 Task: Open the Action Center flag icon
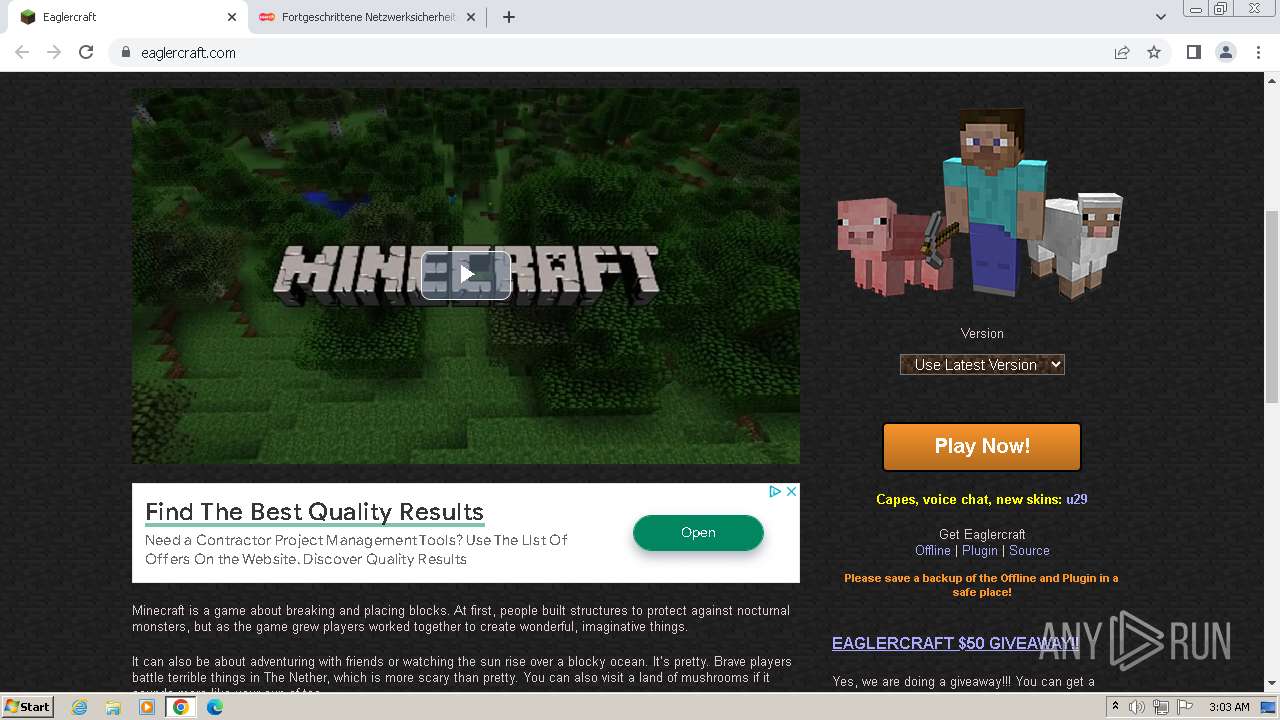point(1185,707)
